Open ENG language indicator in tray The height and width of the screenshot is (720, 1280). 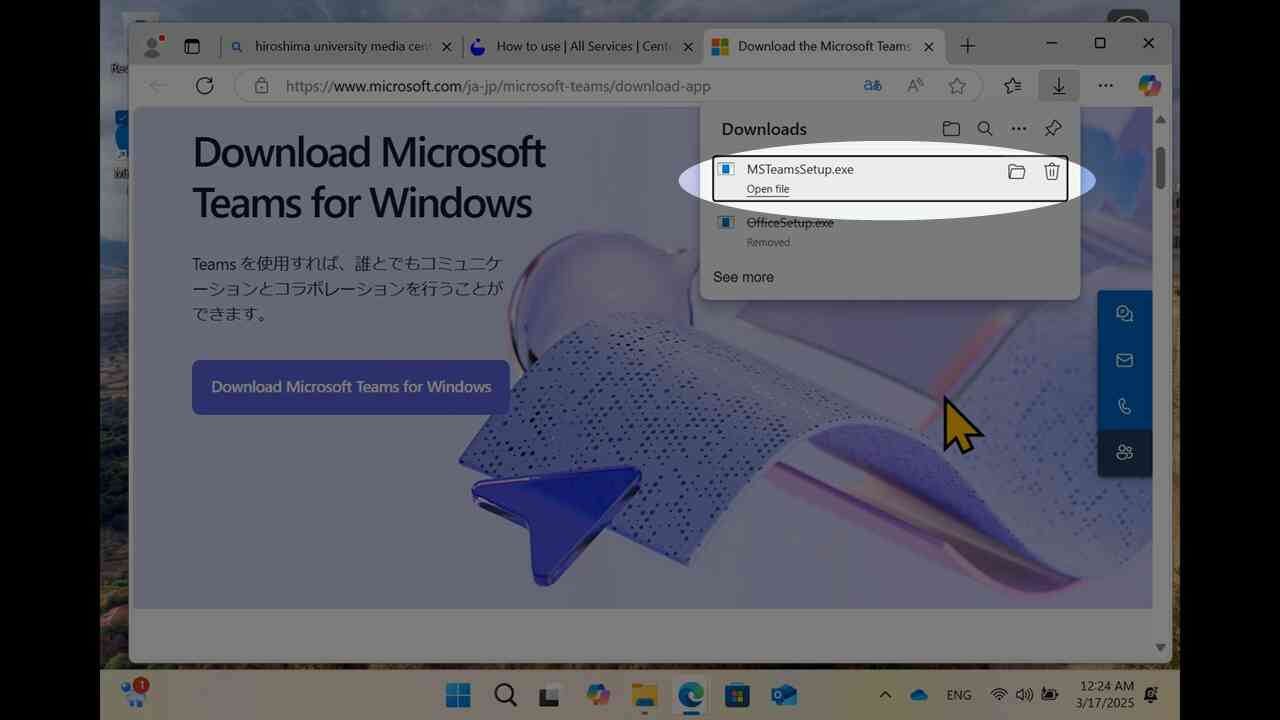tap(958, 695)
